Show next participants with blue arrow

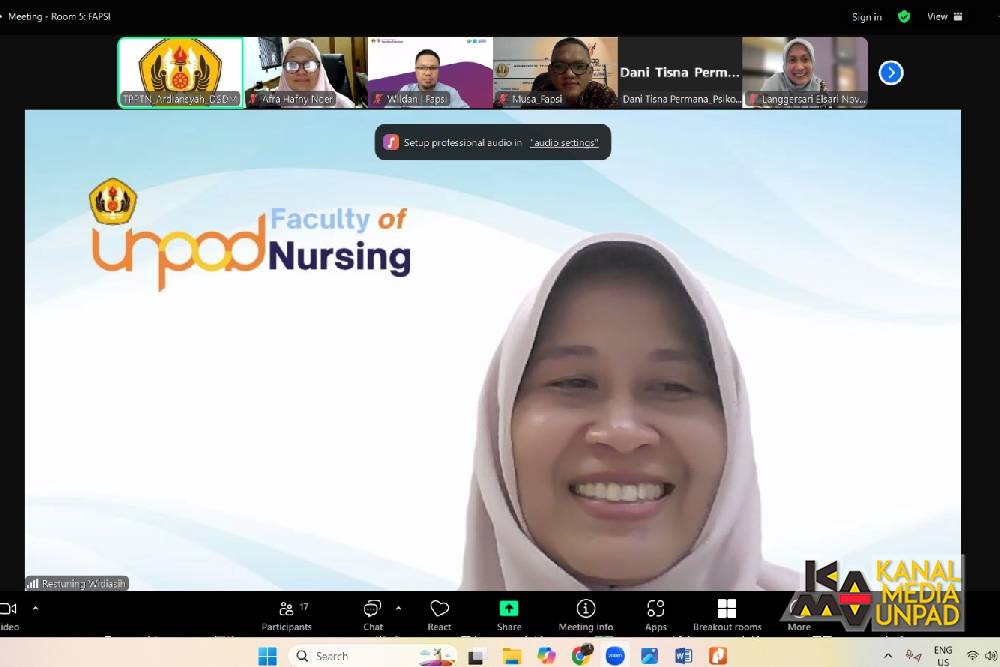890,73
